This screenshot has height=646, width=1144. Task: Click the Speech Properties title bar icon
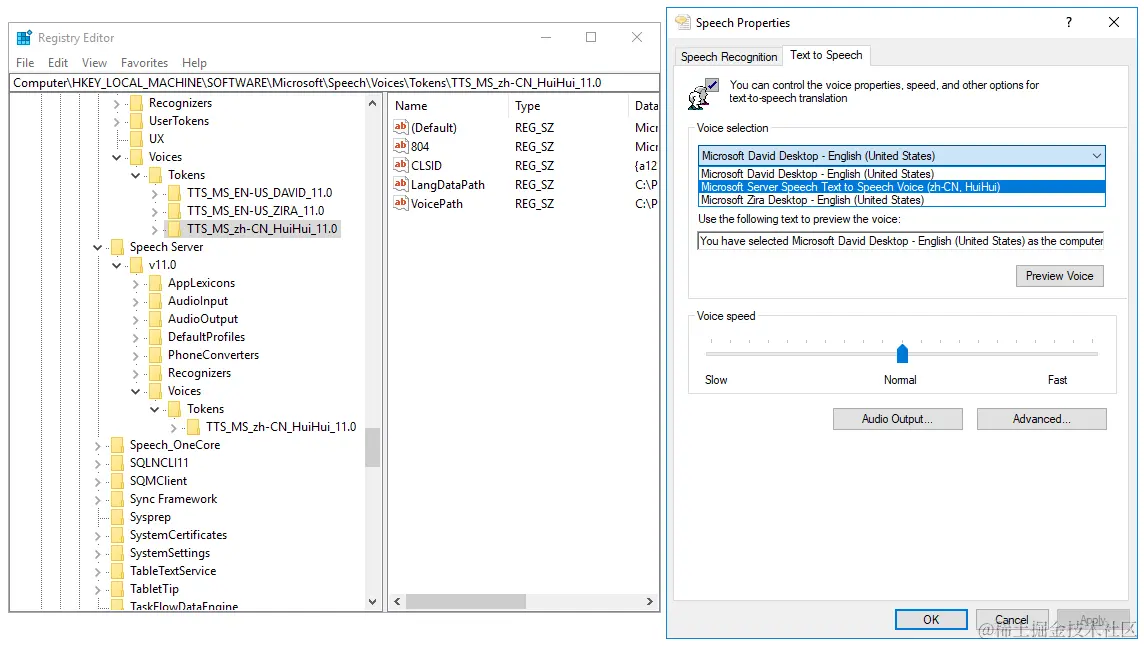[x=683, y=22]
